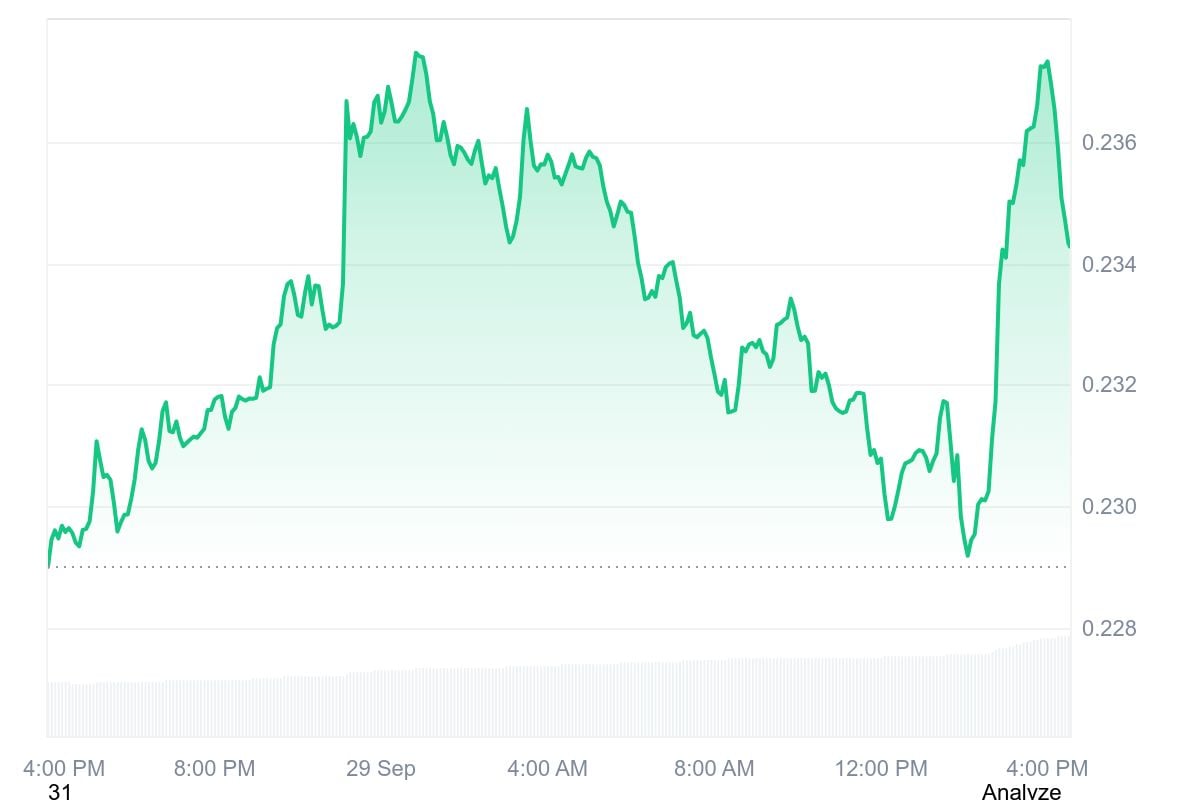Image resolution: width=1200 pixels, height=800 pixels.
Task: Click the Analyze button
Action: click(x=1021, y=792)
